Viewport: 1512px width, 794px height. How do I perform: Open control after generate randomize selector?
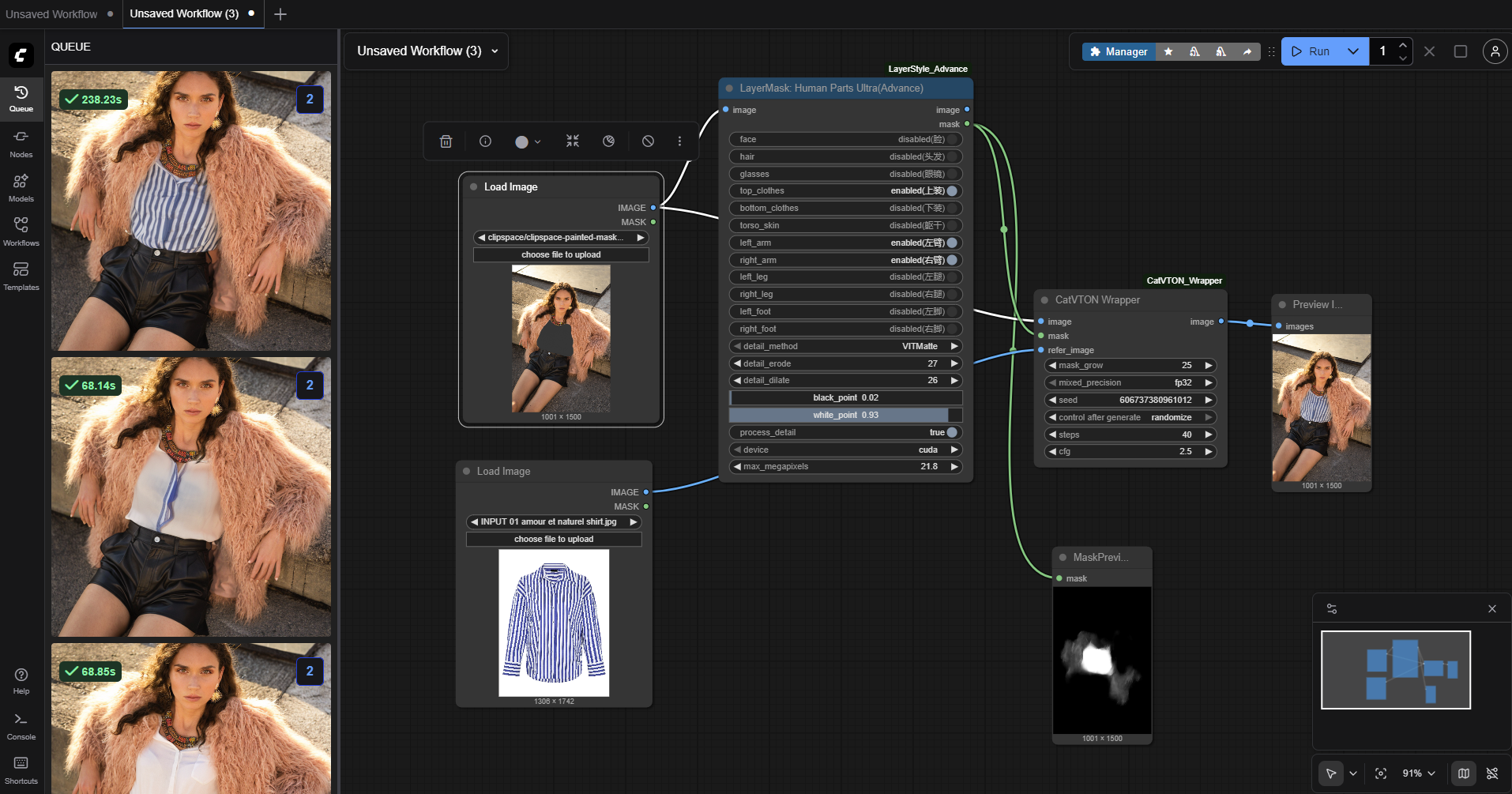click(1130, 417)
